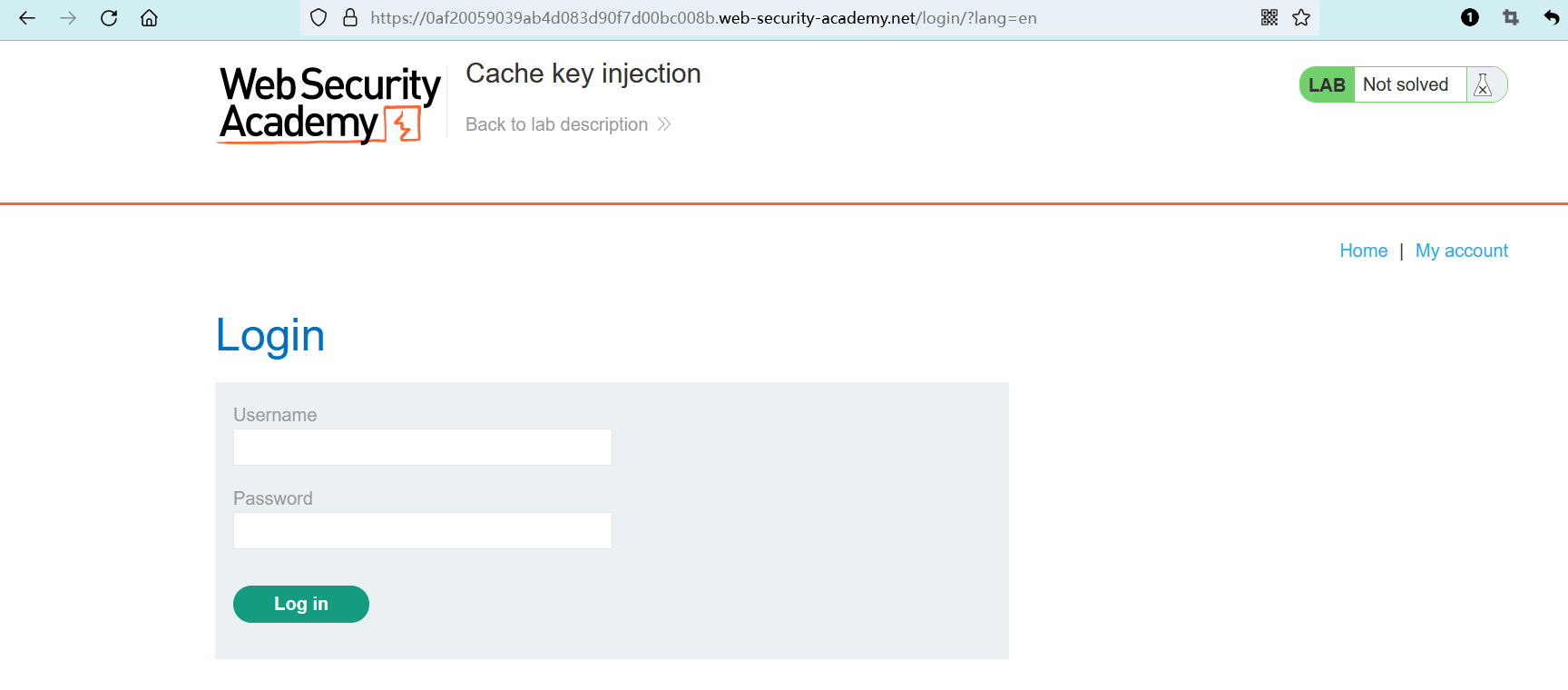Reload the current page
This screenshot has width=1568, height=690.
tap(109, 18)
